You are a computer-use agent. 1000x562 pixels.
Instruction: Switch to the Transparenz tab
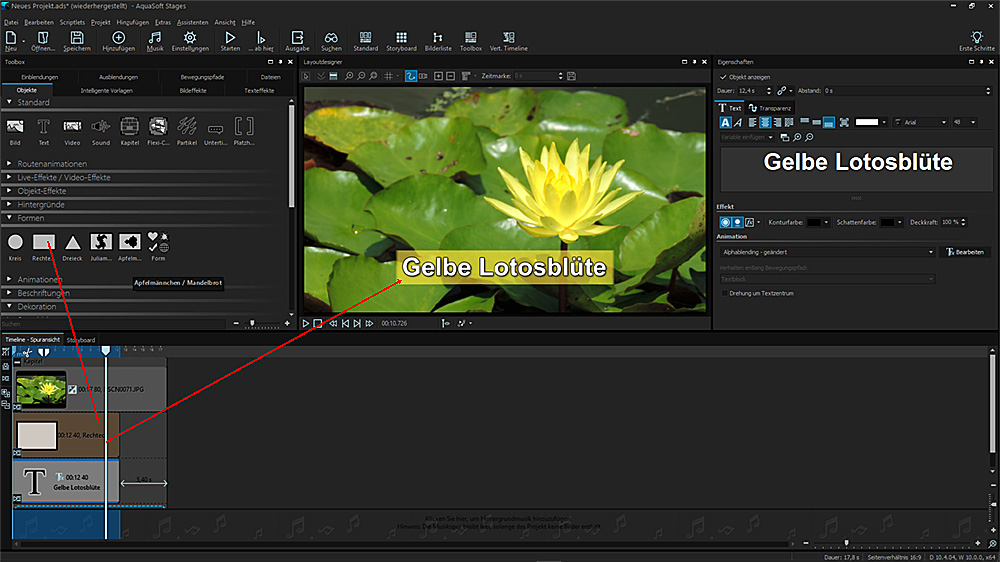point(770,107)
